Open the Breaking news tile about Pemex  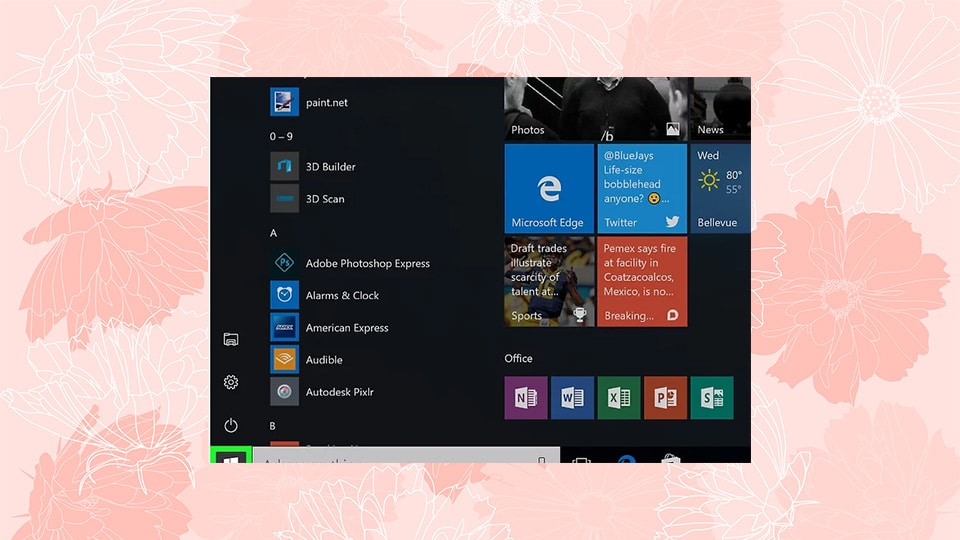click(x=642, y=281)
